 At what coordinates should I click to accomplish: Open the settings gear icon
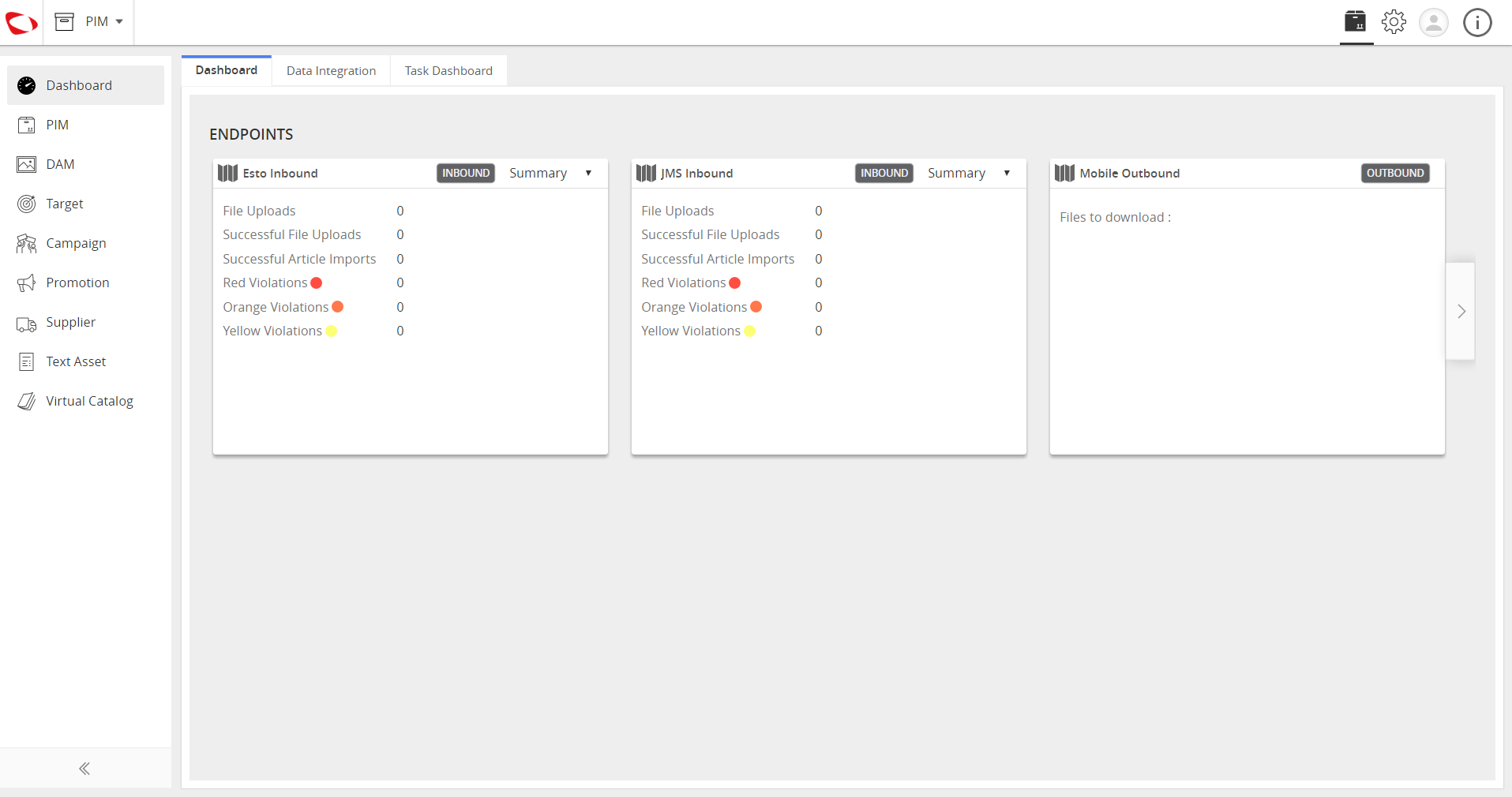tap(1394, 21)
